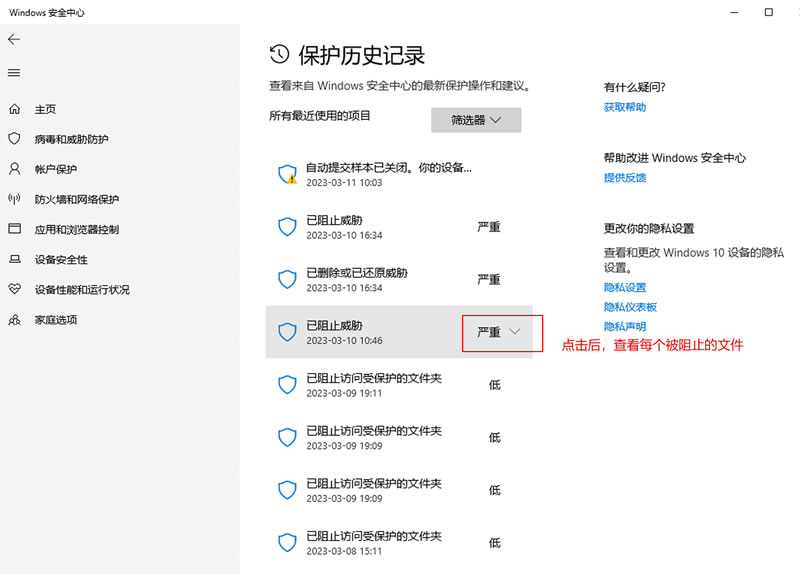This screenshot has height=574, width=800.
Task: Click the family icon for 家庭选项
Action: point(15,319)
